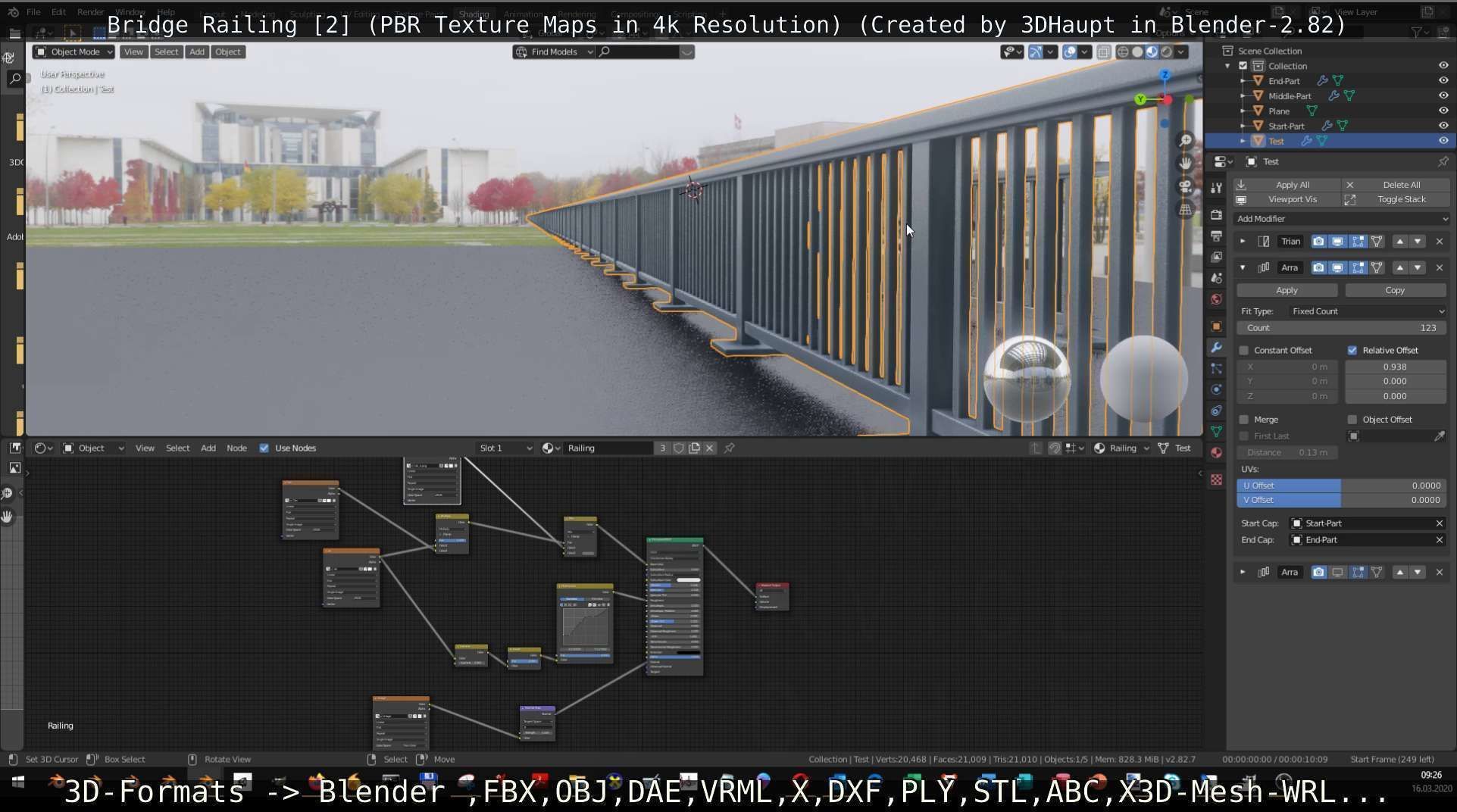Select solid viewport shading
Screen dimensions: 1457x812
pyautogui.click(x=1137, y=52)
